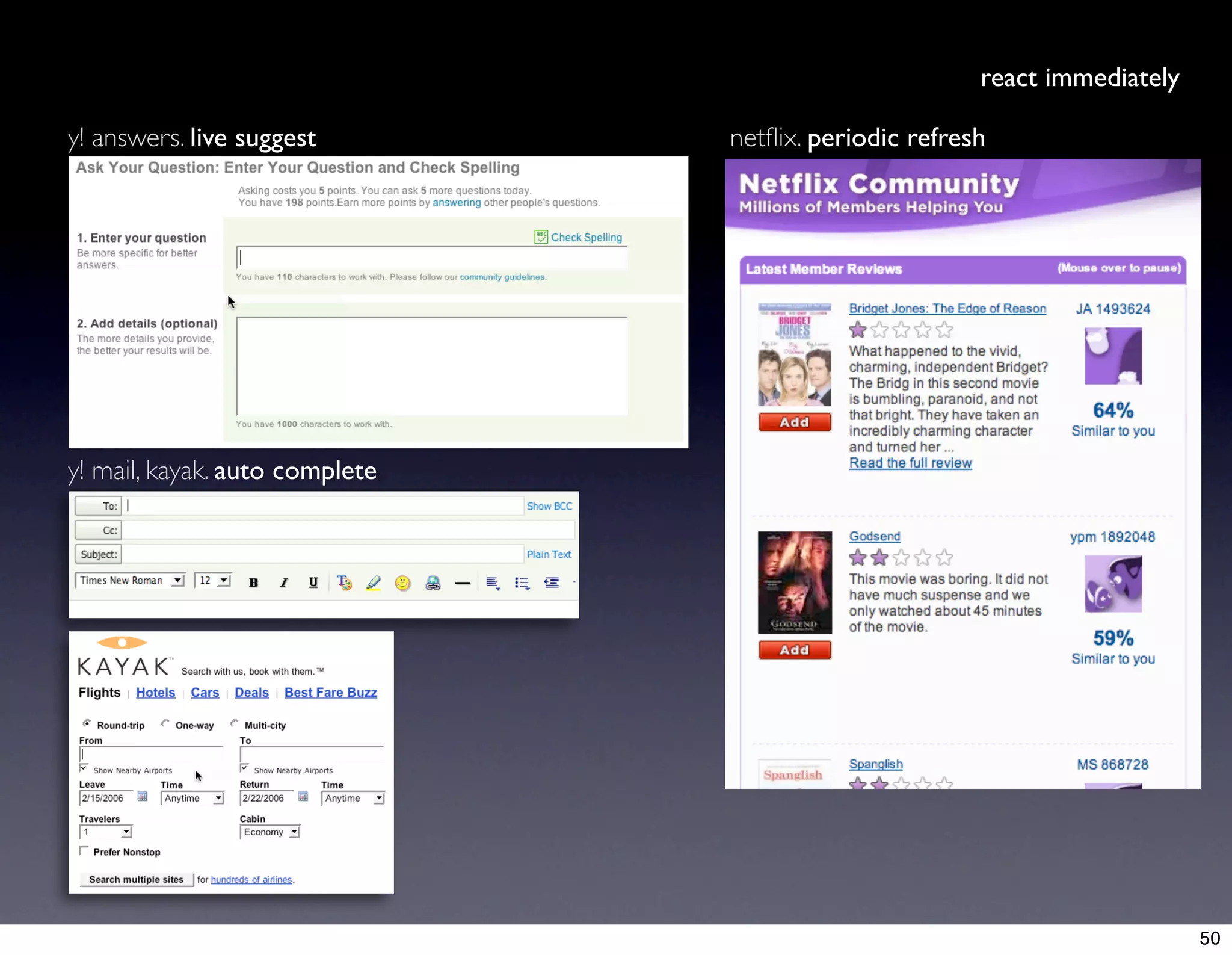Click the To: address button

pyautogui.click(x=98, y=506)
